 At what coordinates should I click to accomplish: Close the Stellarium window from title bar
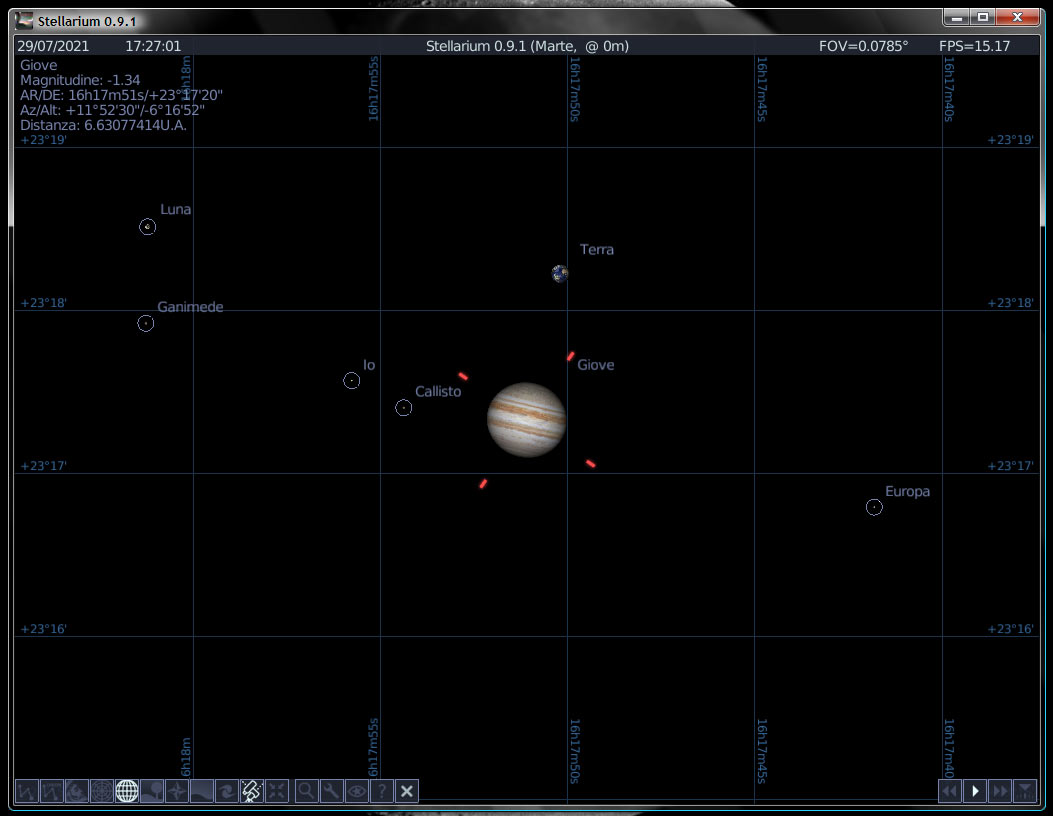pyautogui.click(x=1017, y=17)
